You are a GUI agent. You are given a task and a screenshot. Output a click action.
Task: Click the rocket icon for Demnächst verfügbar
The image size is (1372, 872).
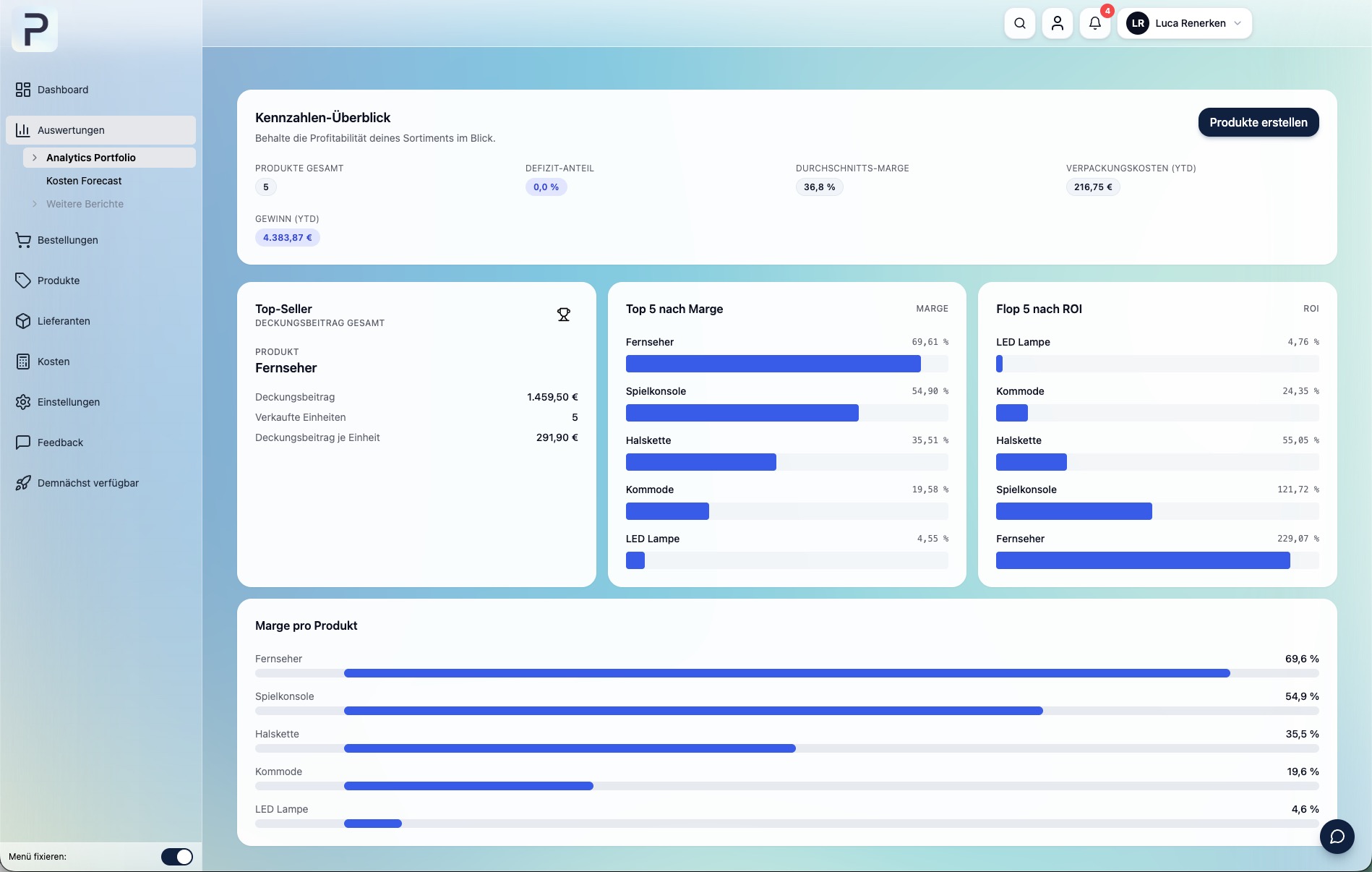pos(23,483)
